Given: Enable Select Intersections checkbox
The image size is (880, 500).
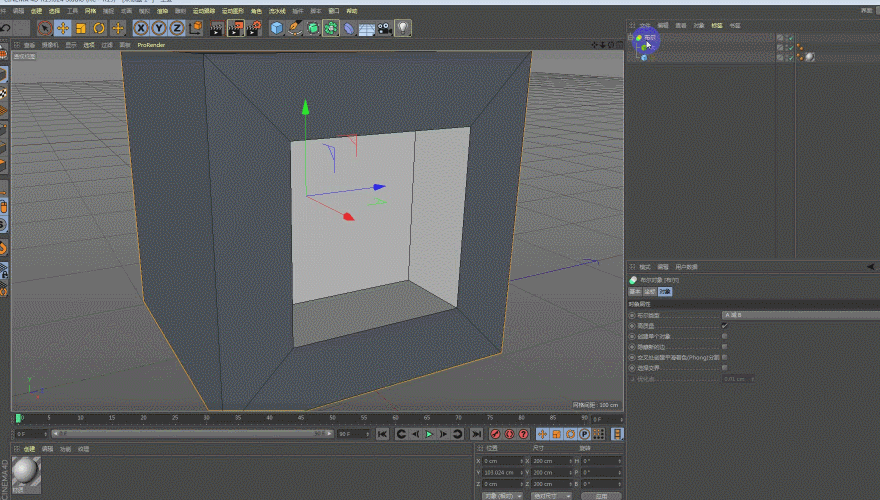Looking at the screenshot, I should (725, 368).
